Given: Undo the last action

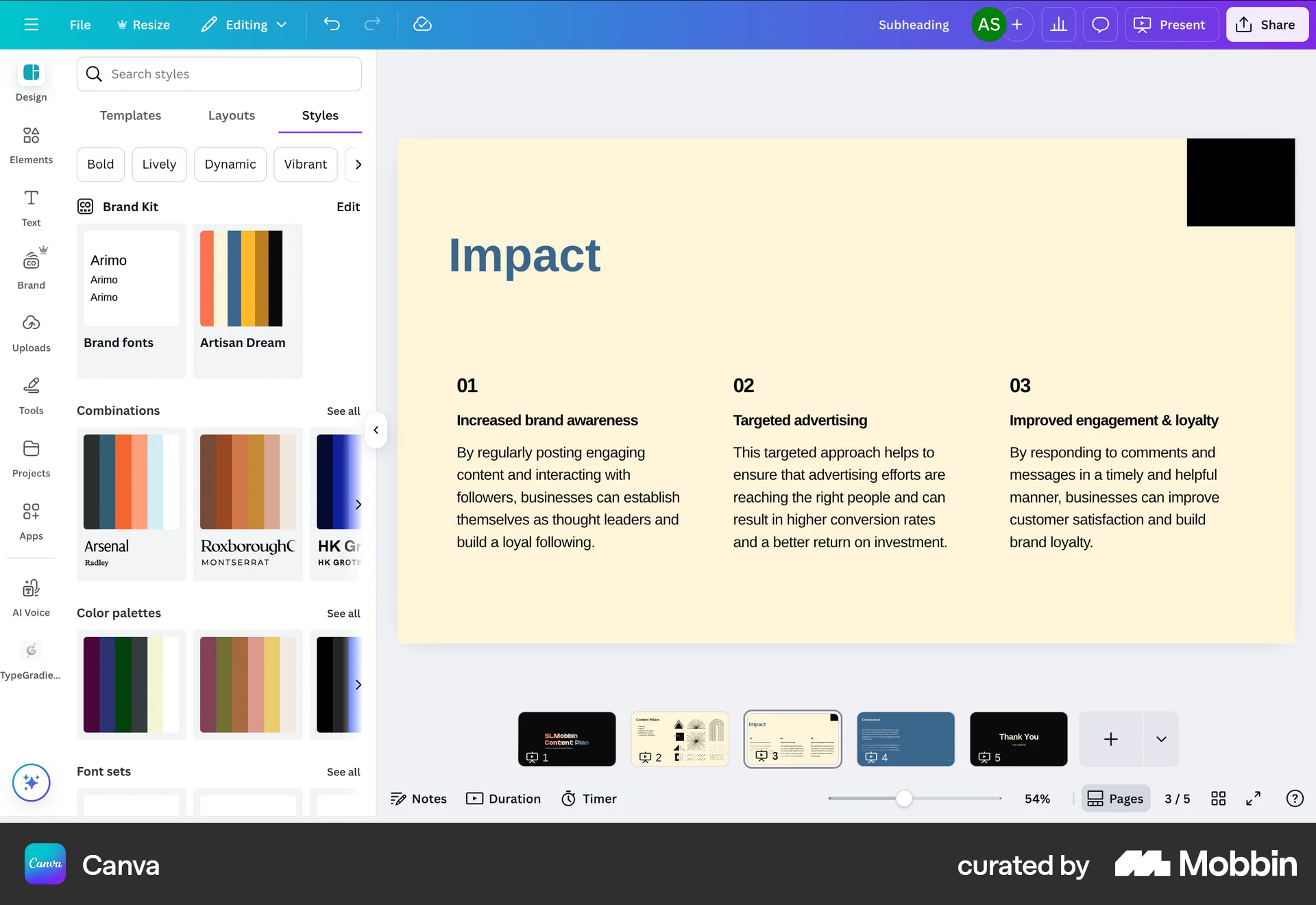Looking at the screenshot, I should (332, 25).
